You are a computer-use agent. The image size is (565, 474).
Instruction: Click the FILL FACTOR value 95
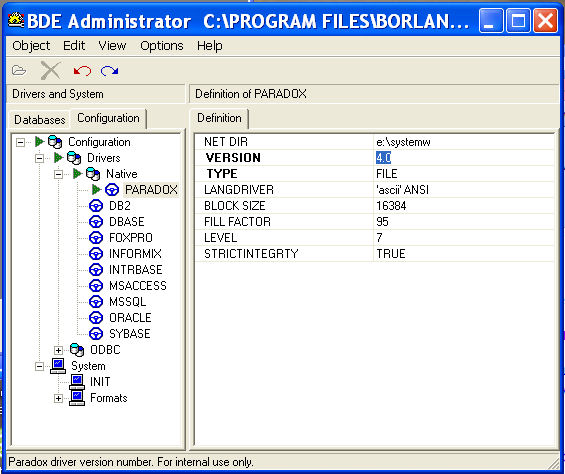pos(382,222)
